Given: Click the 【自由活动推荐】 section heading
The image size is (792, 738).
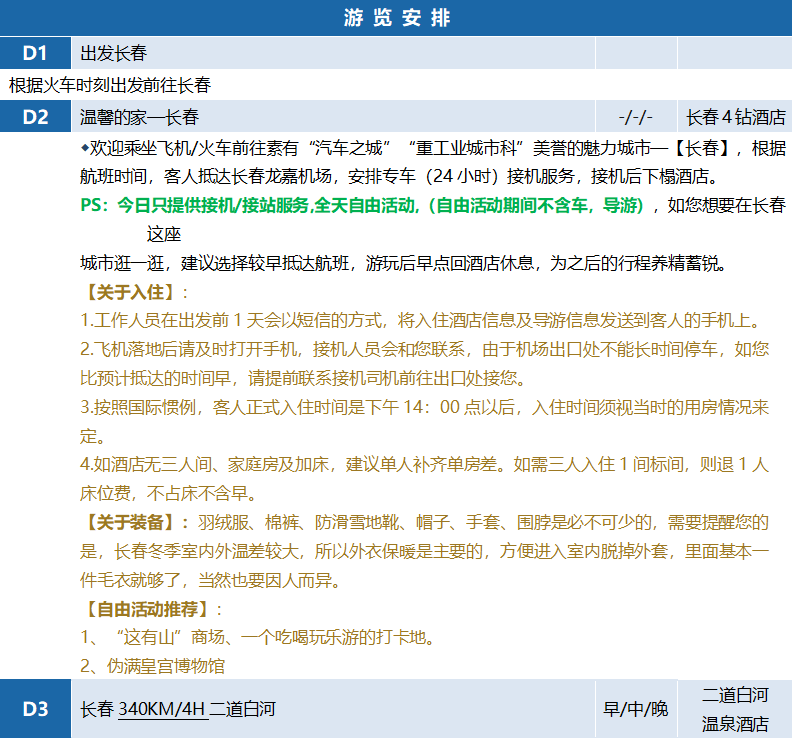Looking at the screenshot, I should 146,608.
